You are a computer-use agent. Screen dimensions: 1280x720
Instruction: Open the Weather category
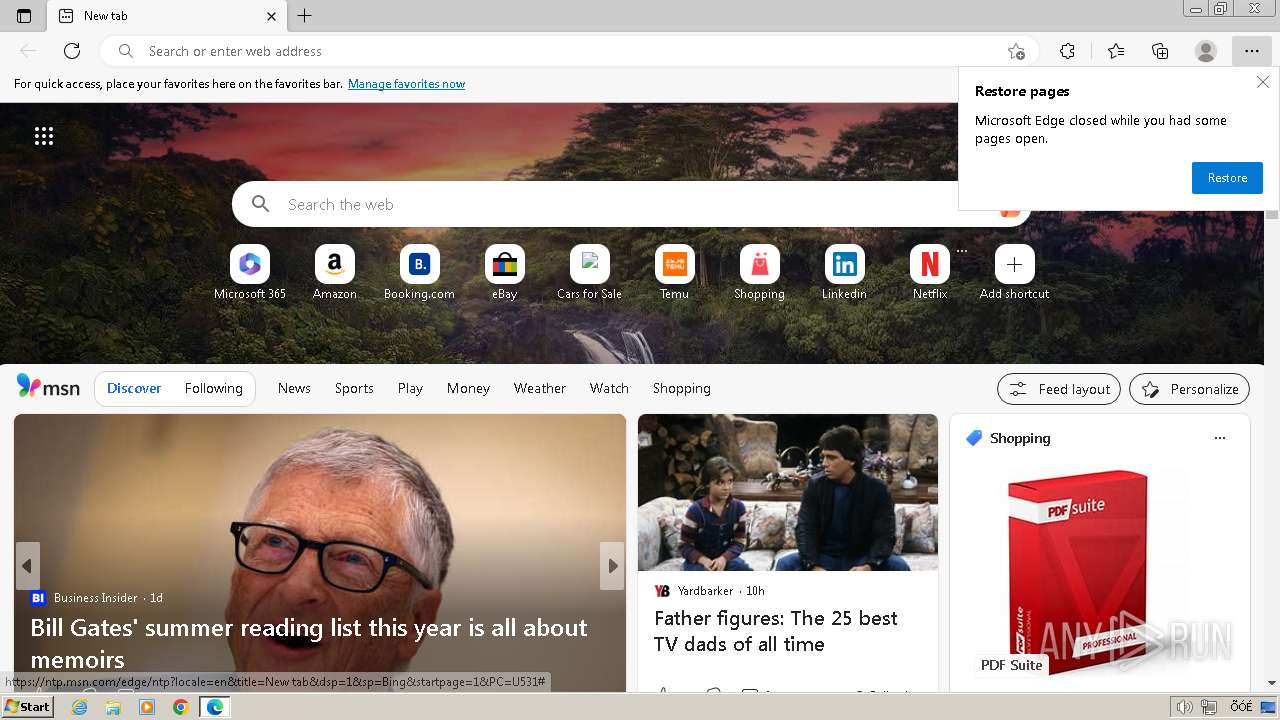click(540, 388)
